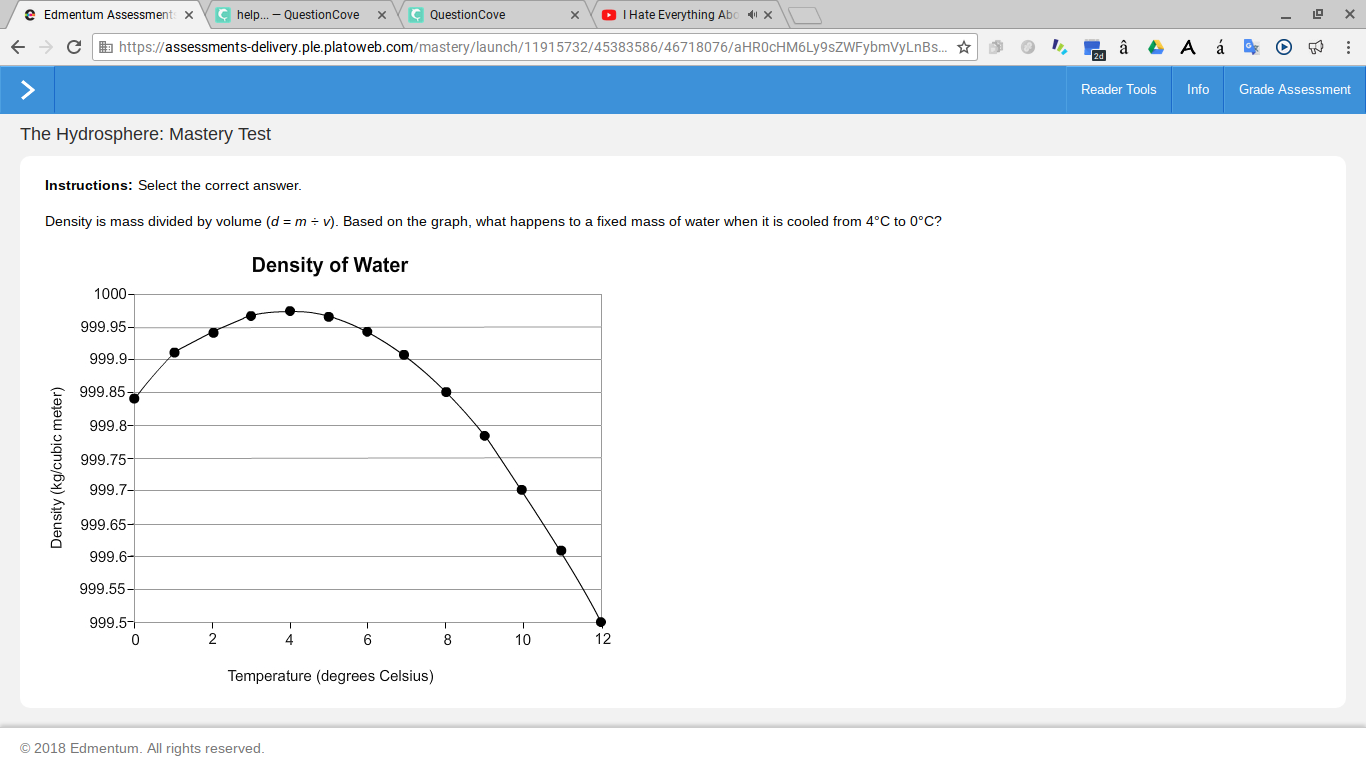Screen dimensions: 1366x768
Task: Click the address bar URL
Action: (x=533, y=47)
